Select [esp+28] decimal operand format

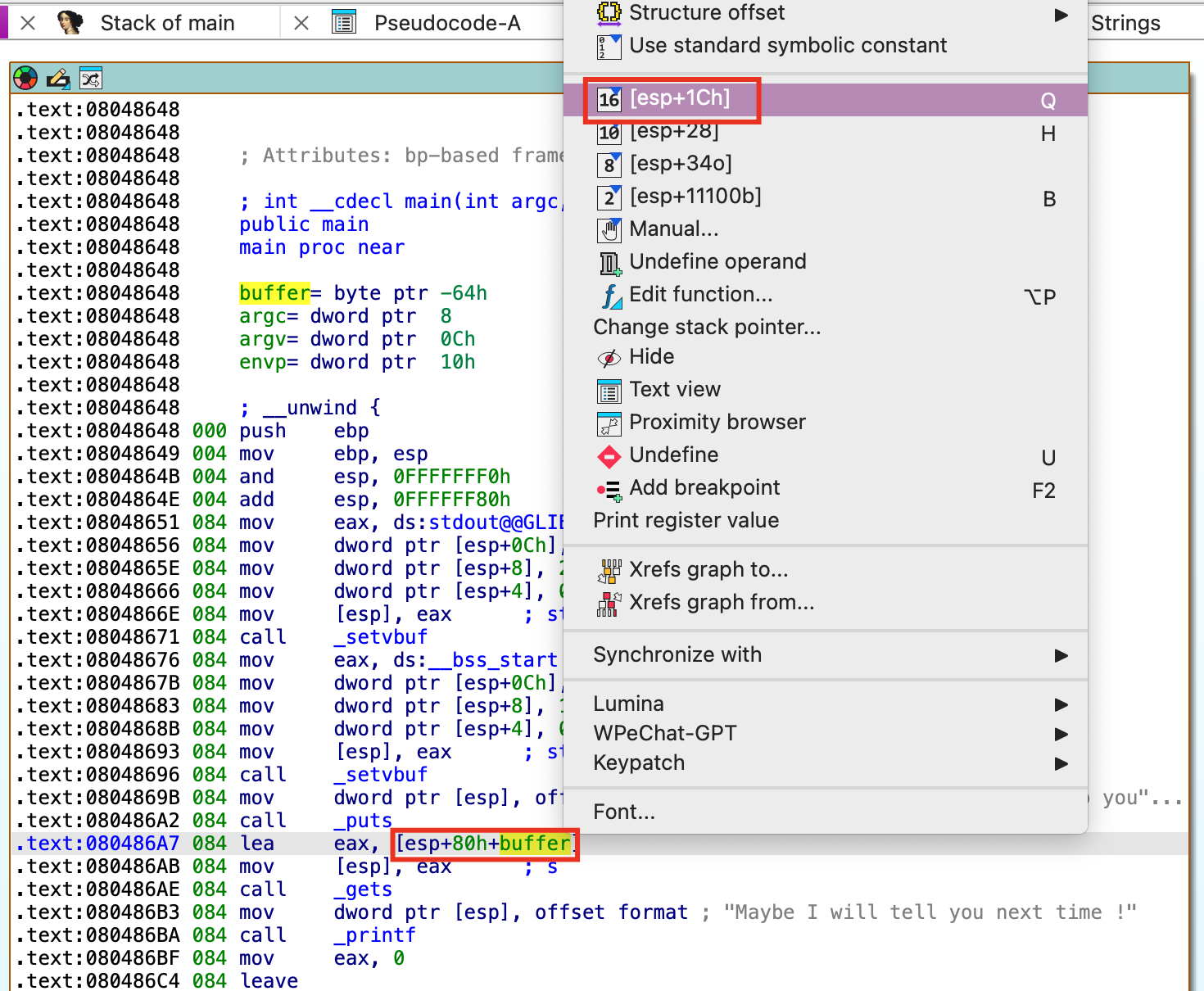click(826, 132)
